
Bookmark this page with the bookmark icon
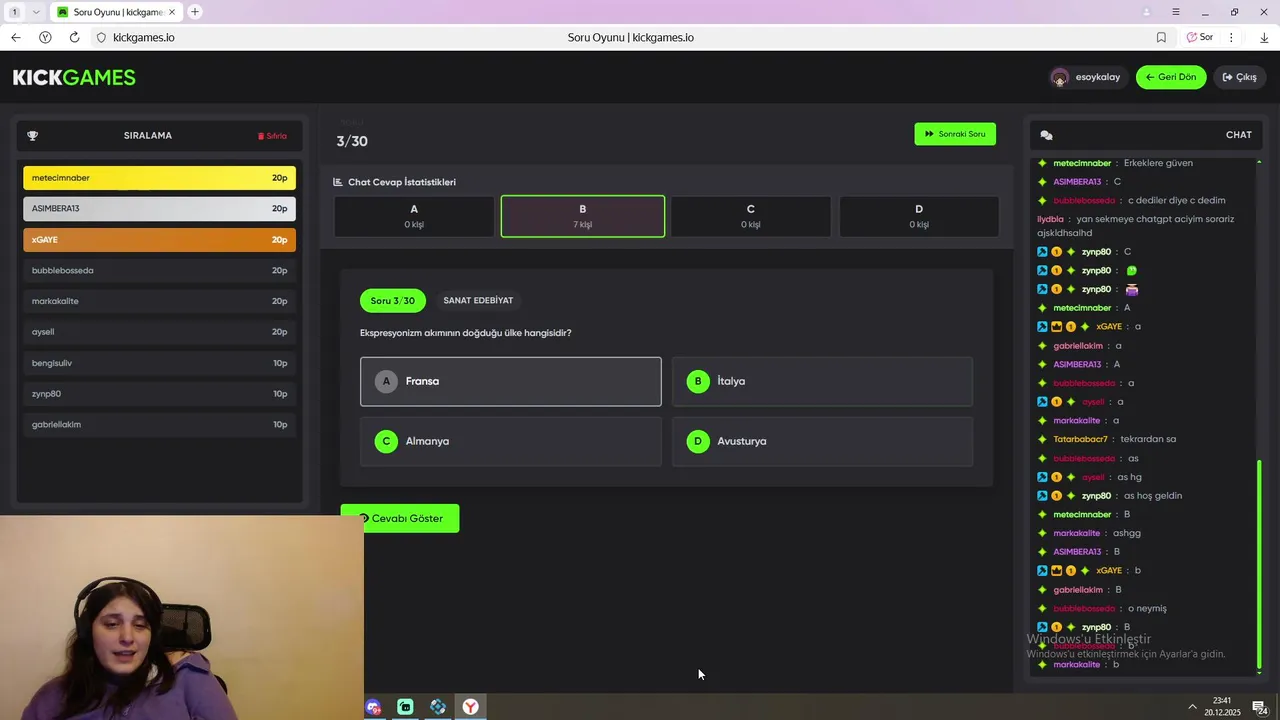click(1161, 37)
